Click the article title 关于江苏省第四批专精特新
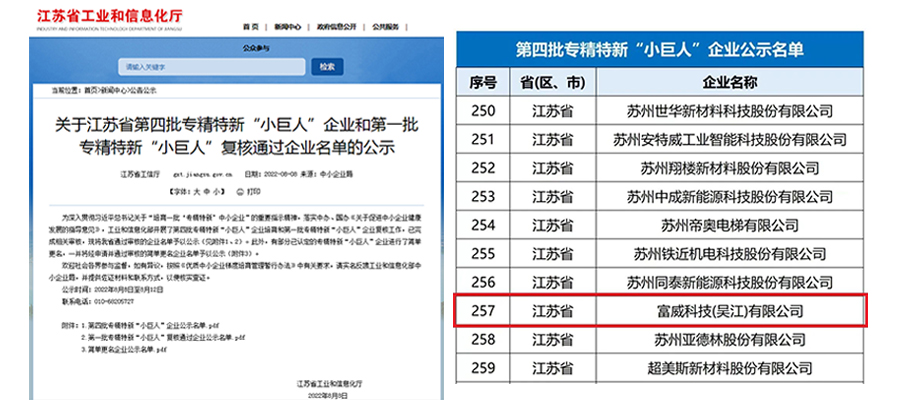The image size is (900, 400). coord(236,136)
